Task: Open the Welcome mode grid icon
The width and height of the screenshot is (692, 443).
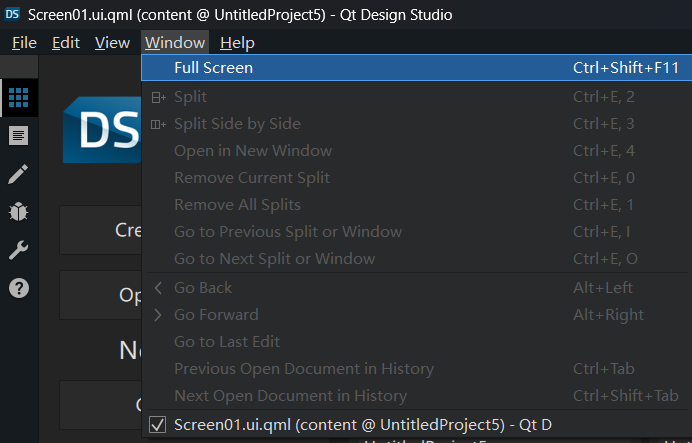Action: 18,97
